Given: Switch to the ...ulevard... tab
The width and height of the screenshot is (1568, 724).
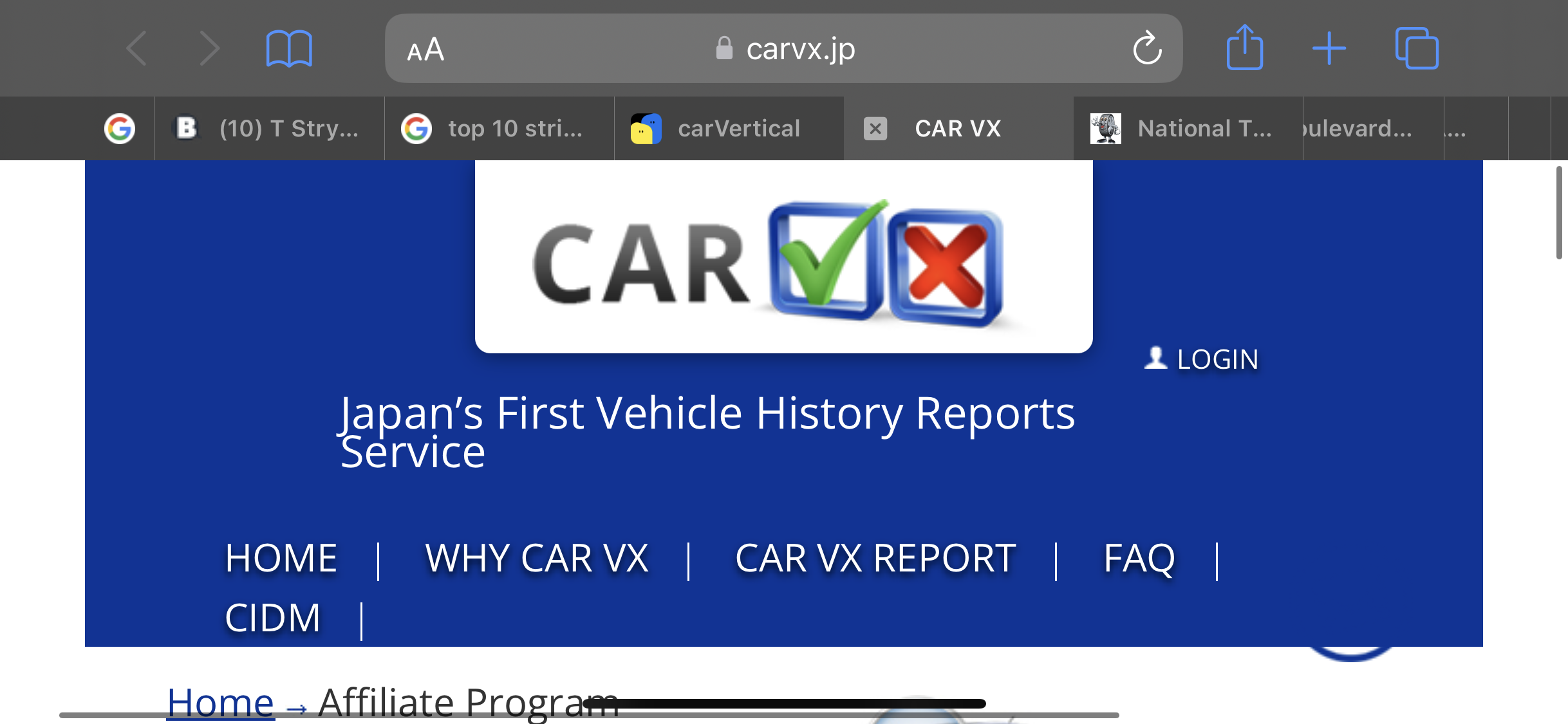Looking at the screenshot, I should [1373, 129].
